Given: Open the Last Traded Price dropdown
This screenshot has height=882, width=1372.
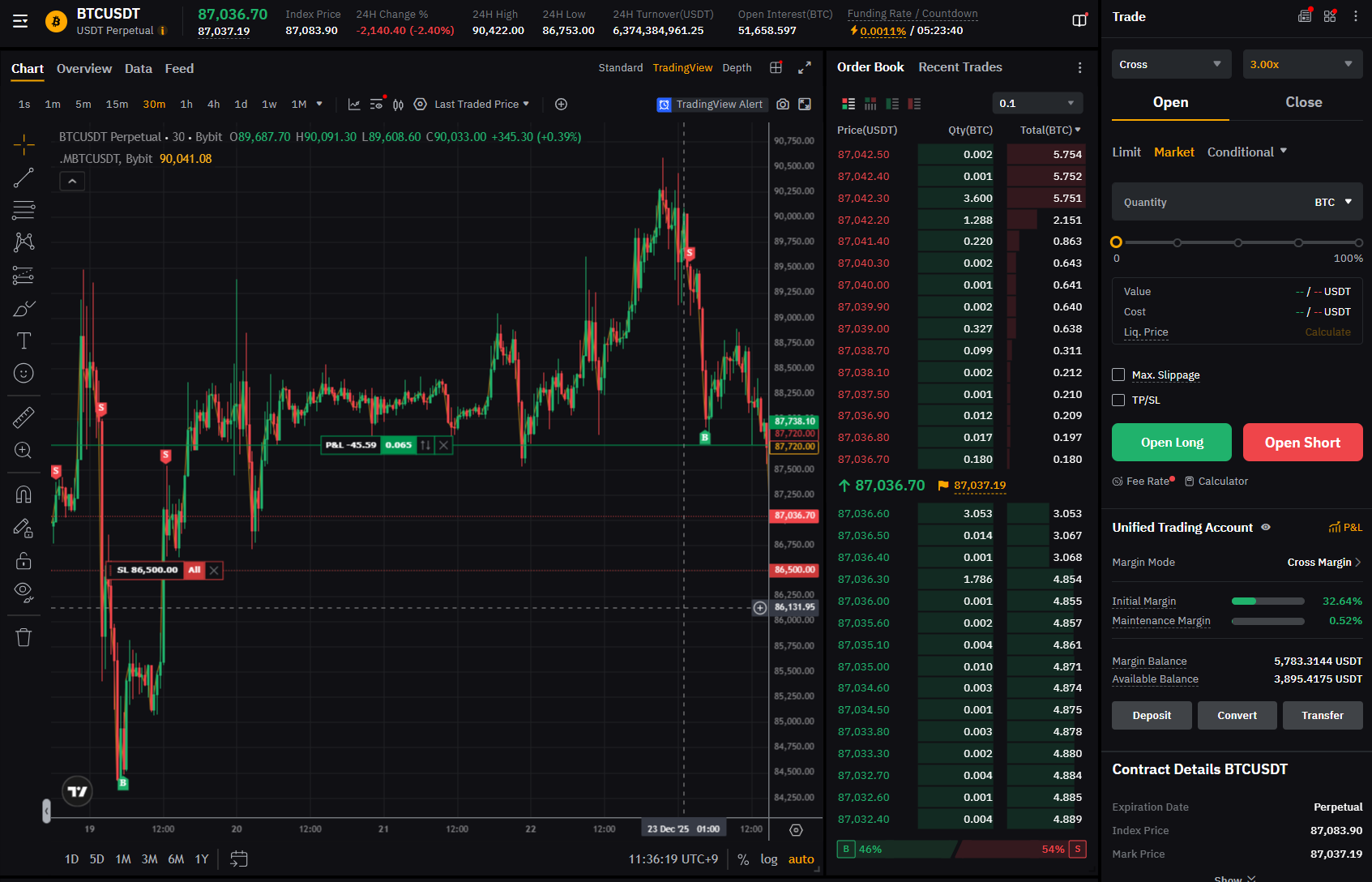Looking at the screenshot, I should [482, 104].
